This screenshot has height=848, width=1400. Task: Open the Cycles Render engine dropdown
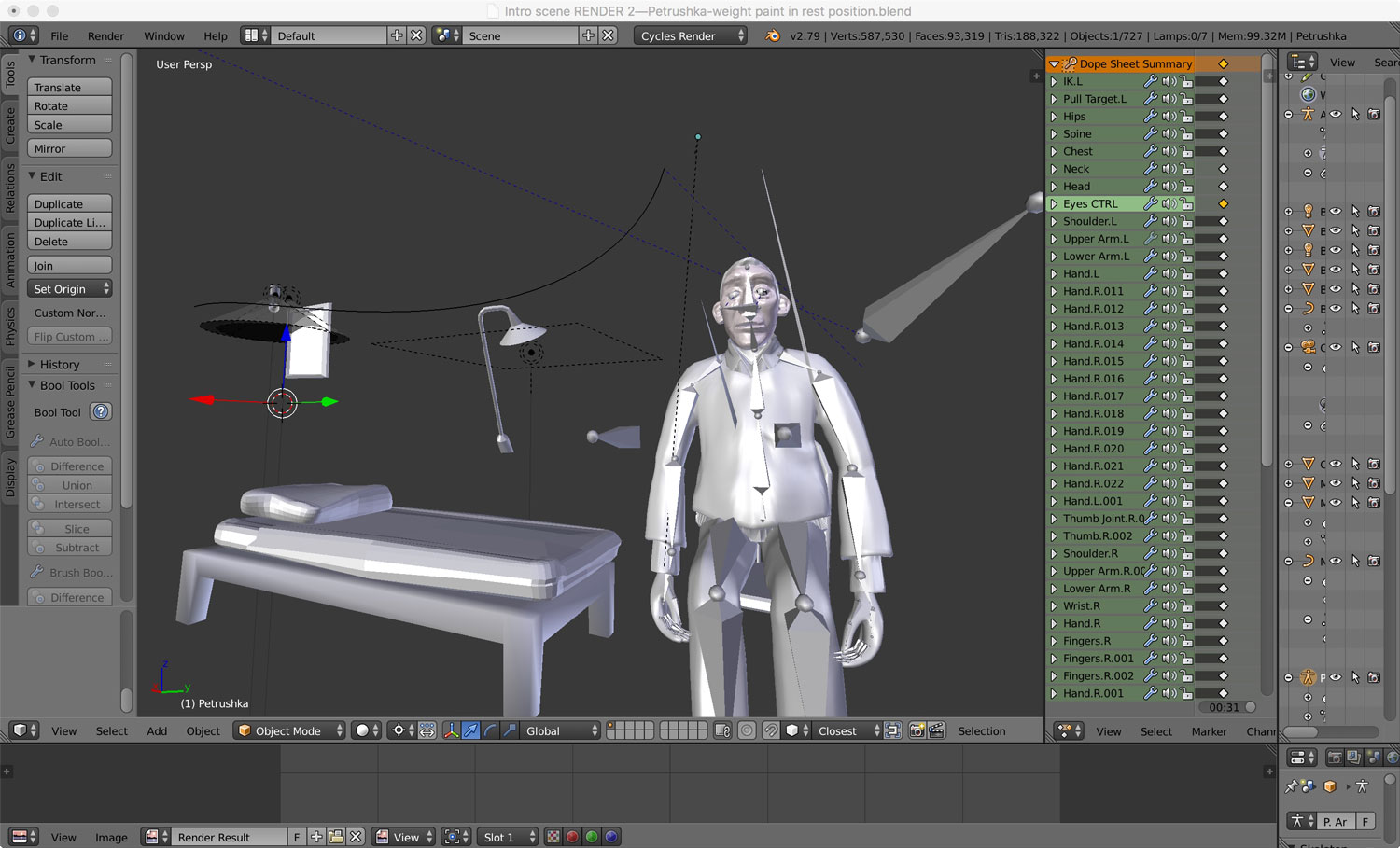click(690, 35)
